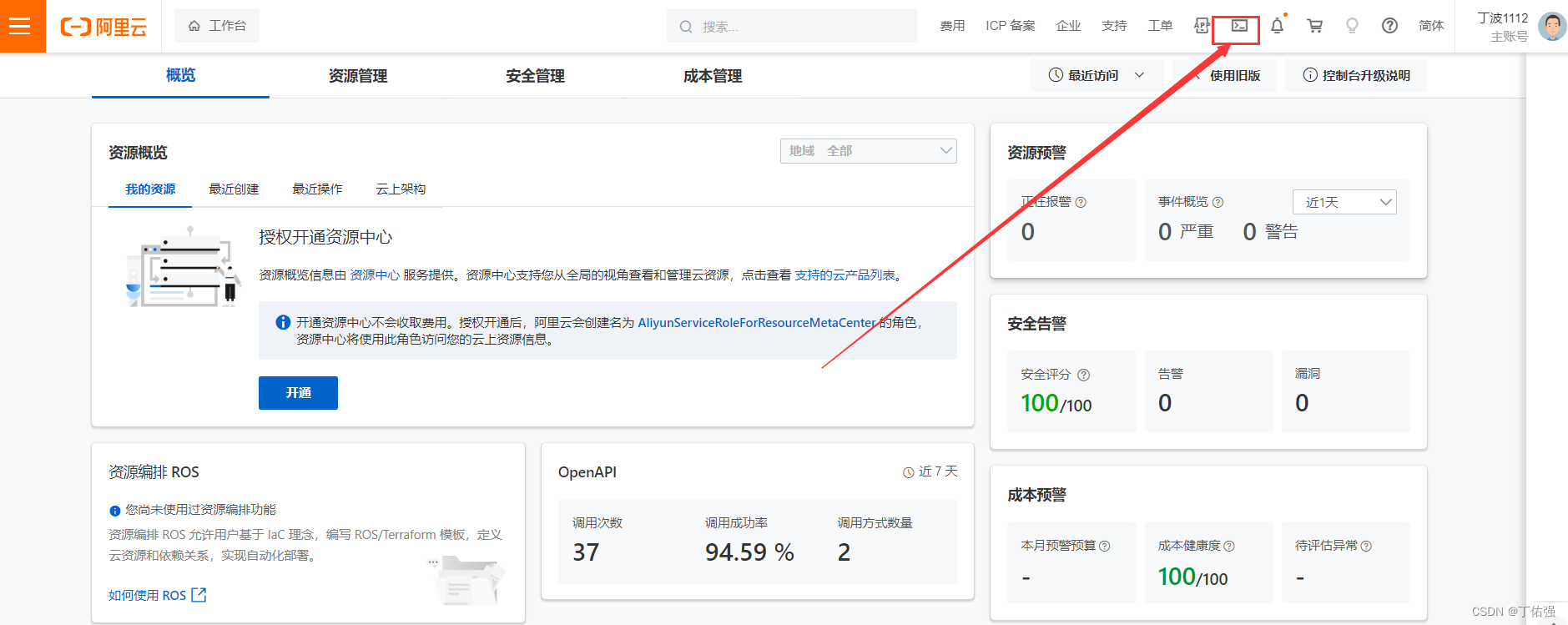Click the clock icon beside 近 7 天

(909, 472)
